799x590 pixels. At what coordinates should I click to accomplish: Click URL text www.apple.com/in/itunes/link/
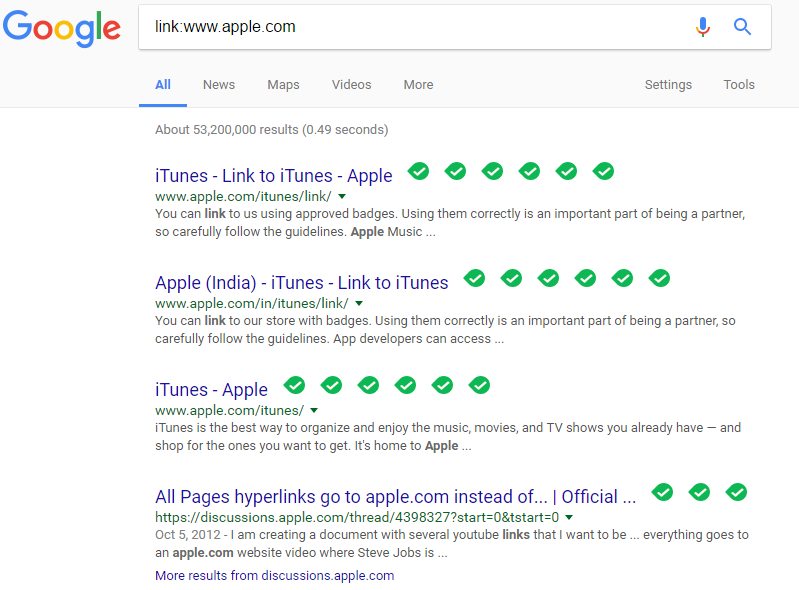(x=252, y=304)
